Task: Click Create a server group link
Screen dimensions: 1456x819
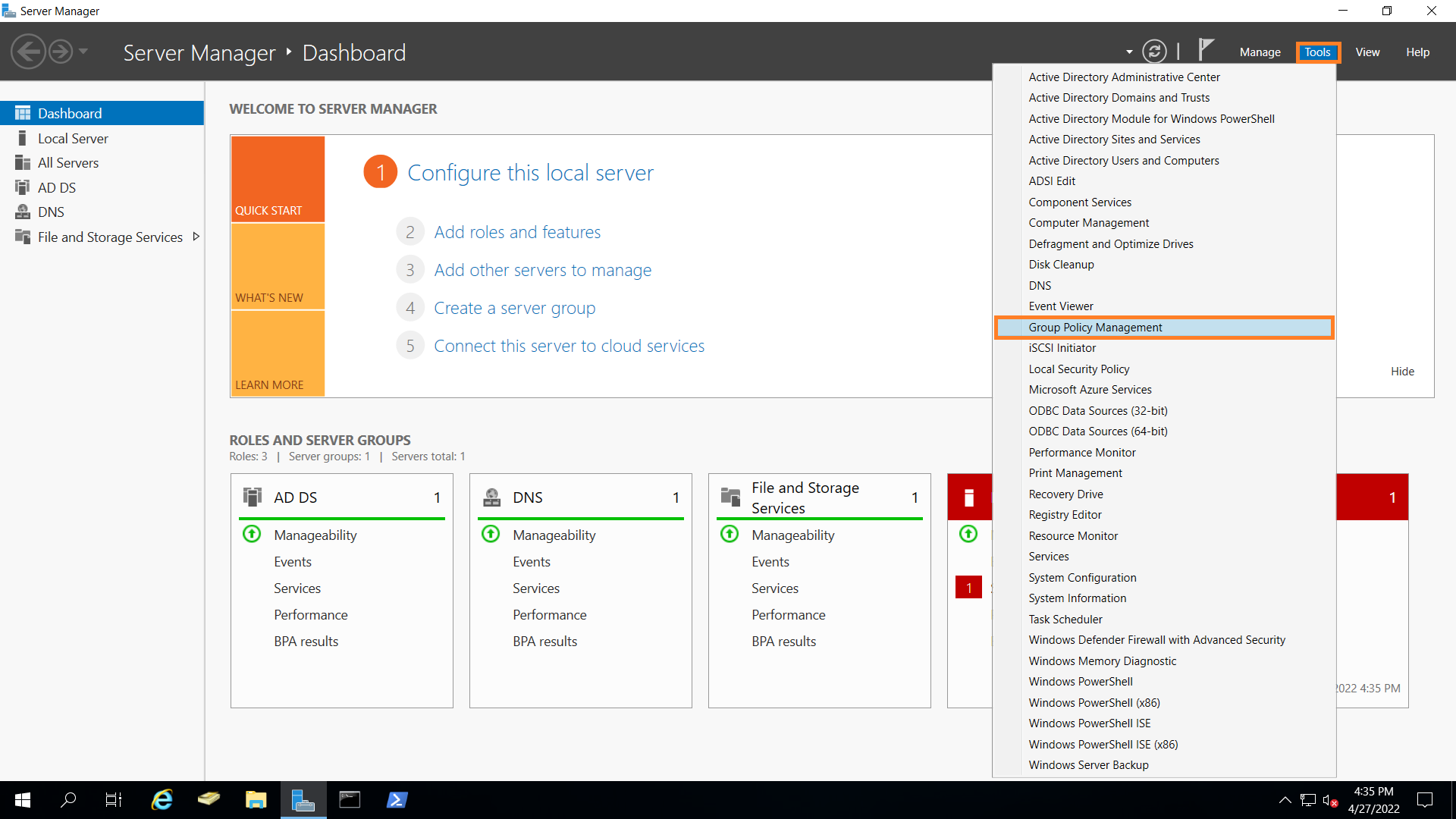Action: pyautogui.click(x=514, y=308)
